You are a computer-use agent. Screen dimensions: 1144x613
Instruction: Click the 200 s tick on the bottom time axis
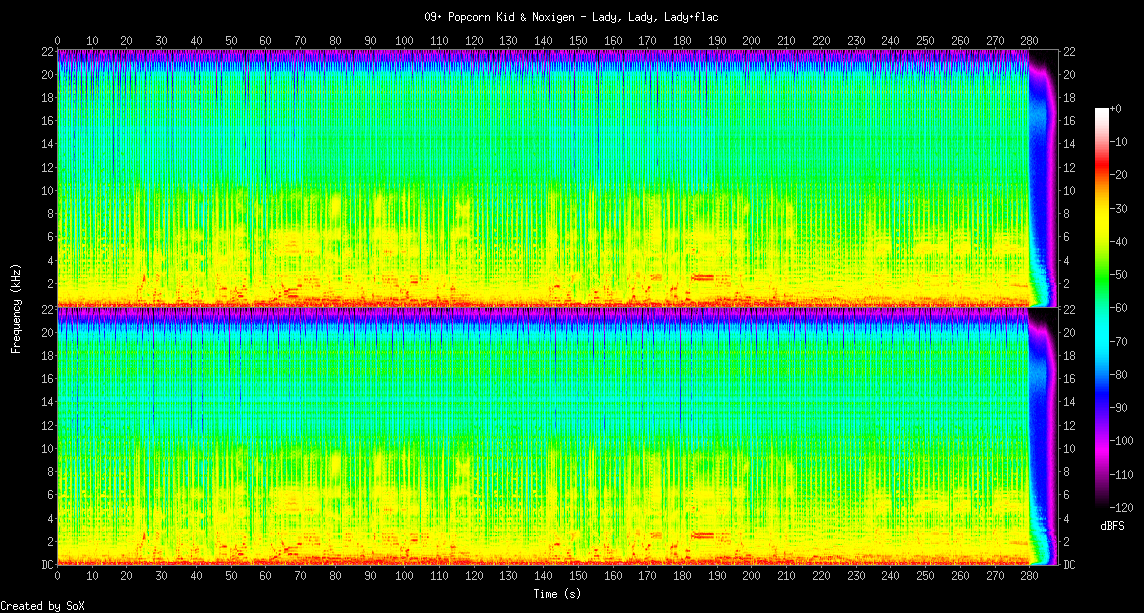tap(751, 577)
